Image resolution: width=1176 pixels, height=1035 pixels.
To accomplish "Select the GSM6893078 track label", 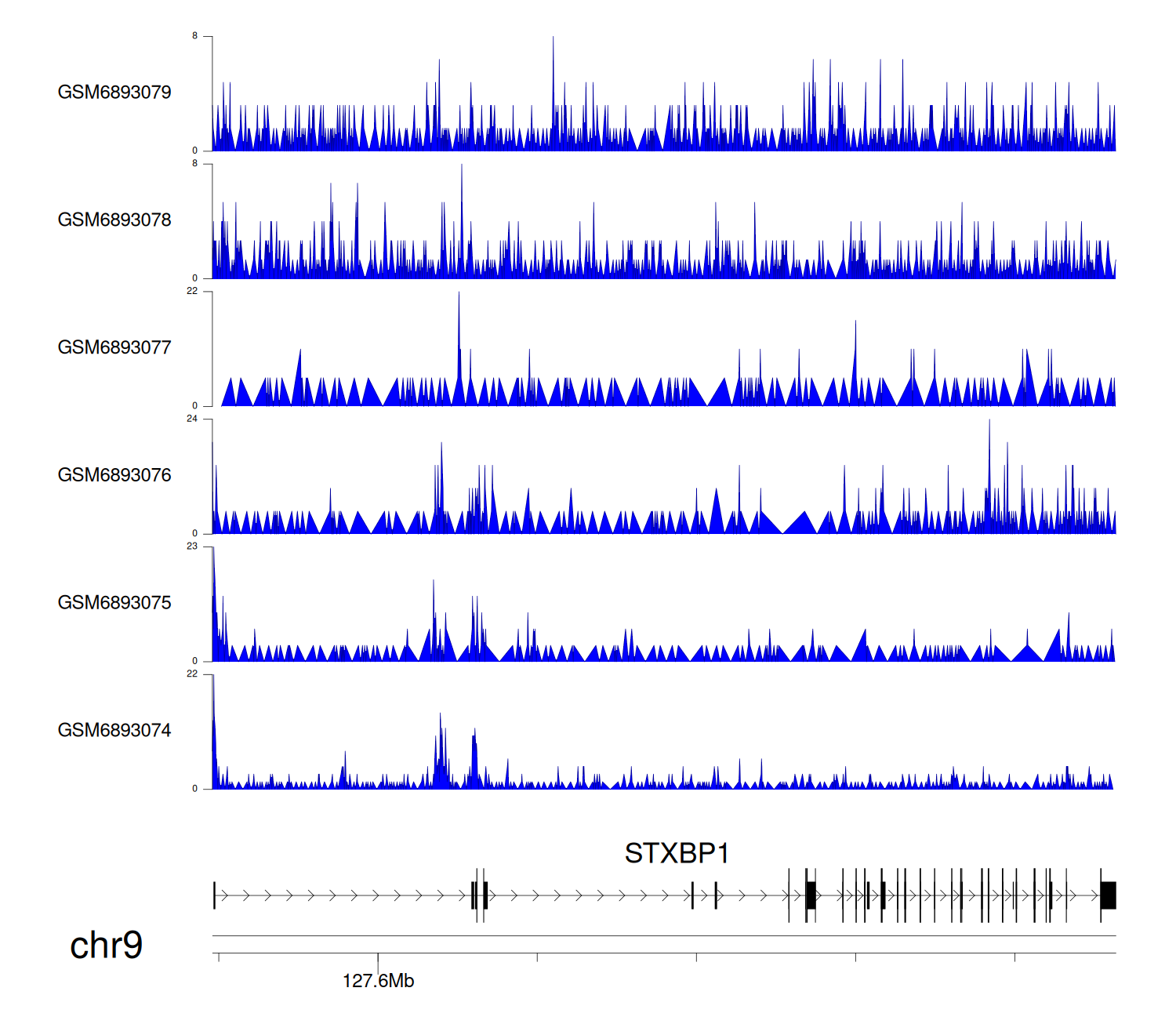I will (x=114, y=220).
